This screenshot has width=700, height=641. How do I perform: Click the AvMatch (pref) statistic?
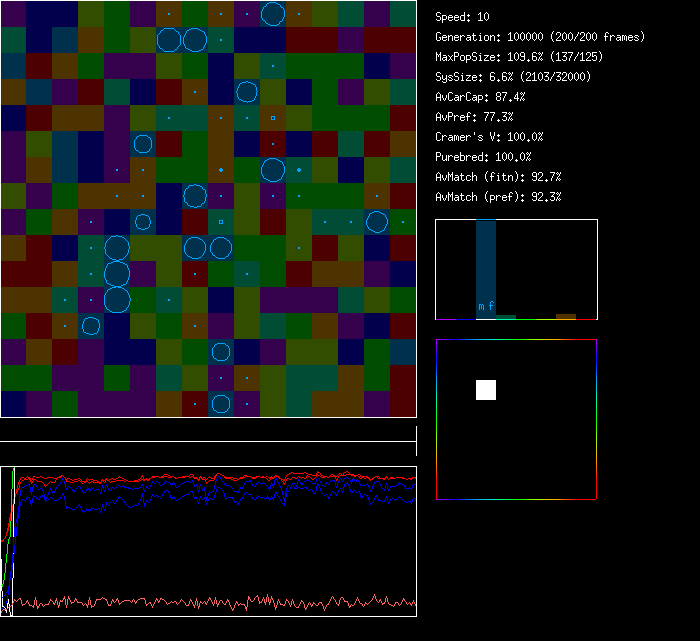coord(498,197)
